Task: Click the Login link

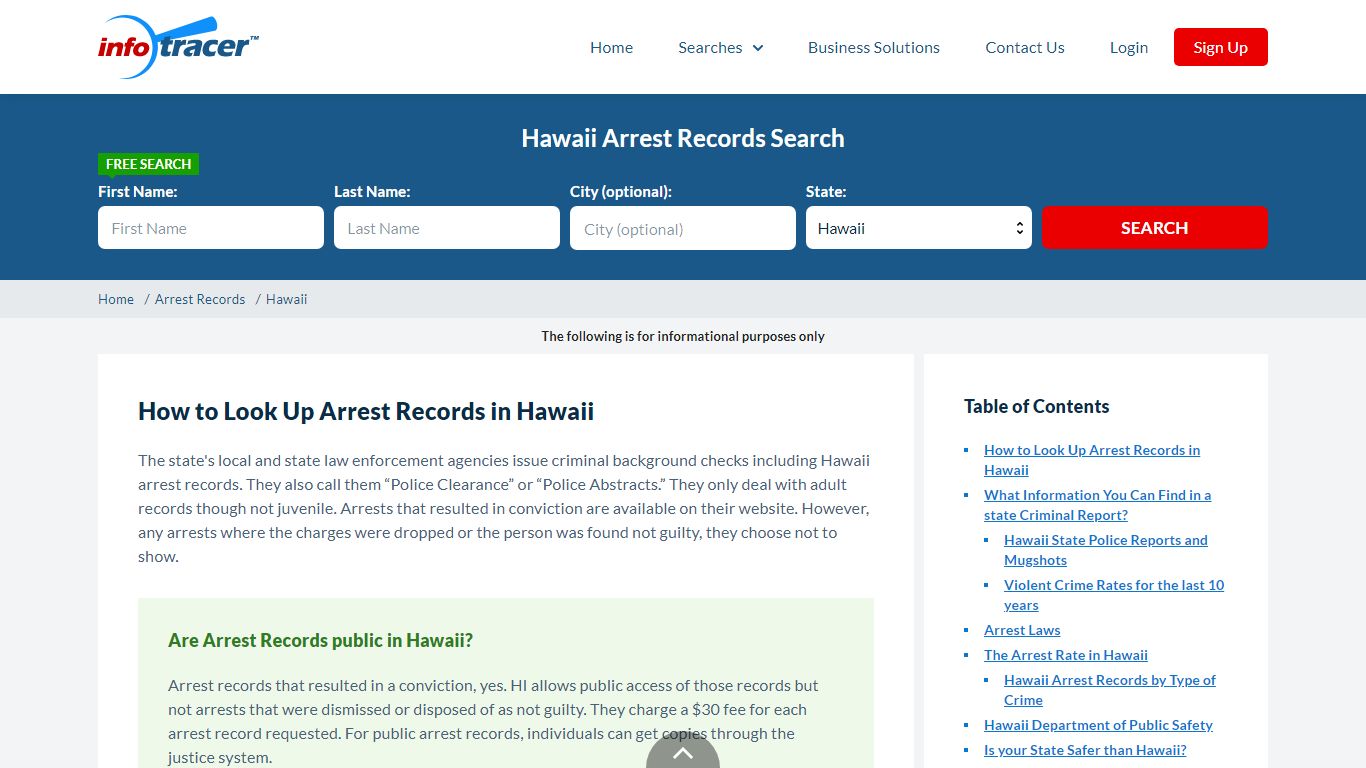Action: point(1129,47)
